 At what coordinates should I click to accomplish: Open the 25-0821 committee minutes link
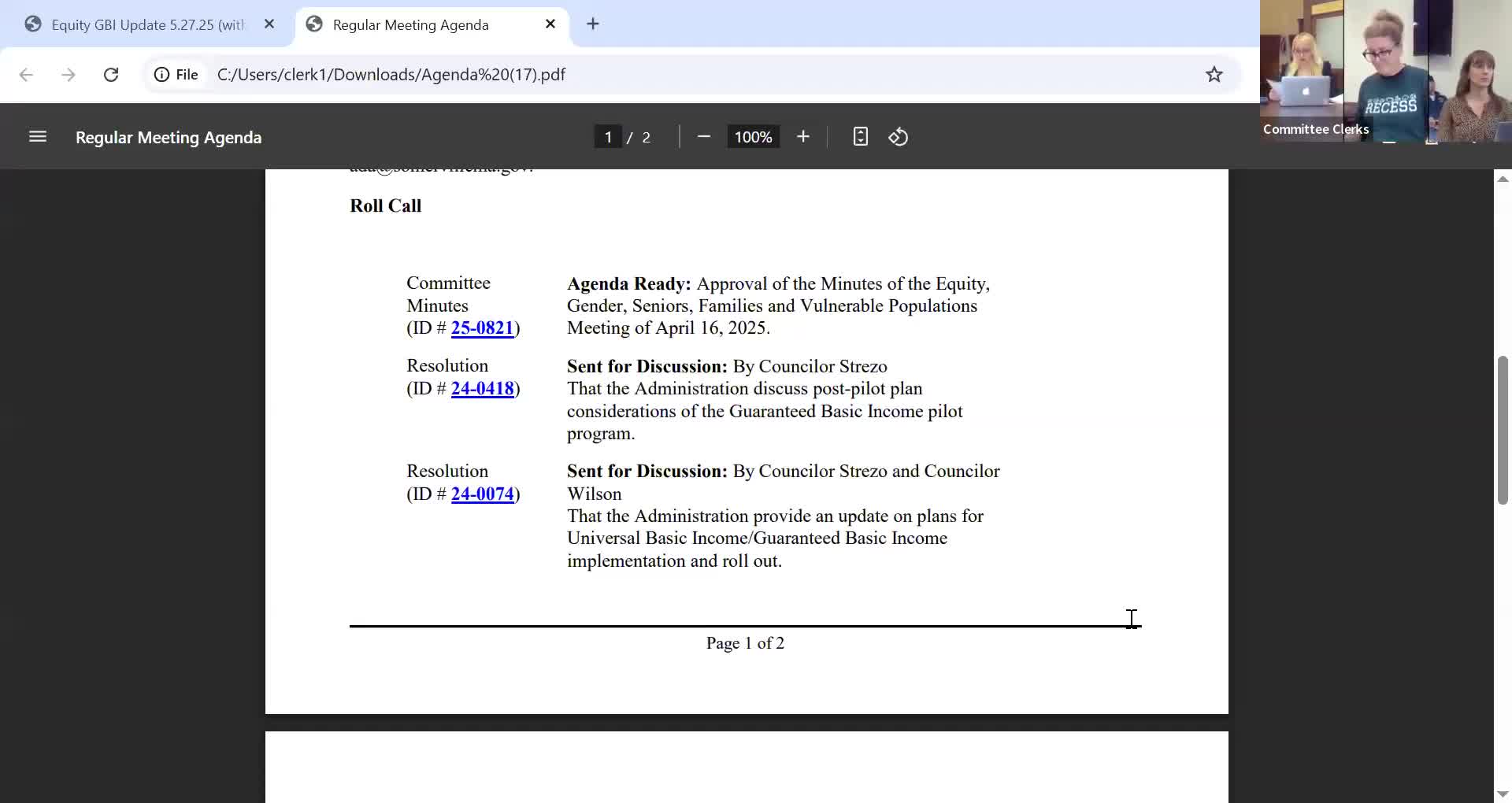482,328
